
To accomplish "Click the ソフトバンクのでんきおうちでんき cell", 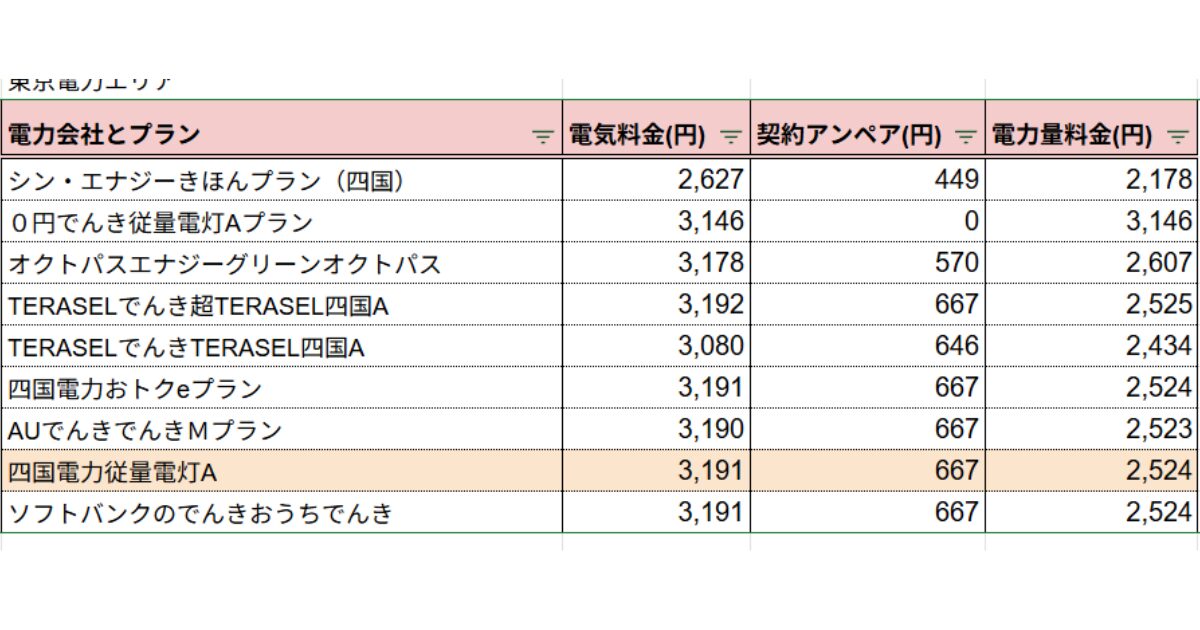I will coord(282,512).
